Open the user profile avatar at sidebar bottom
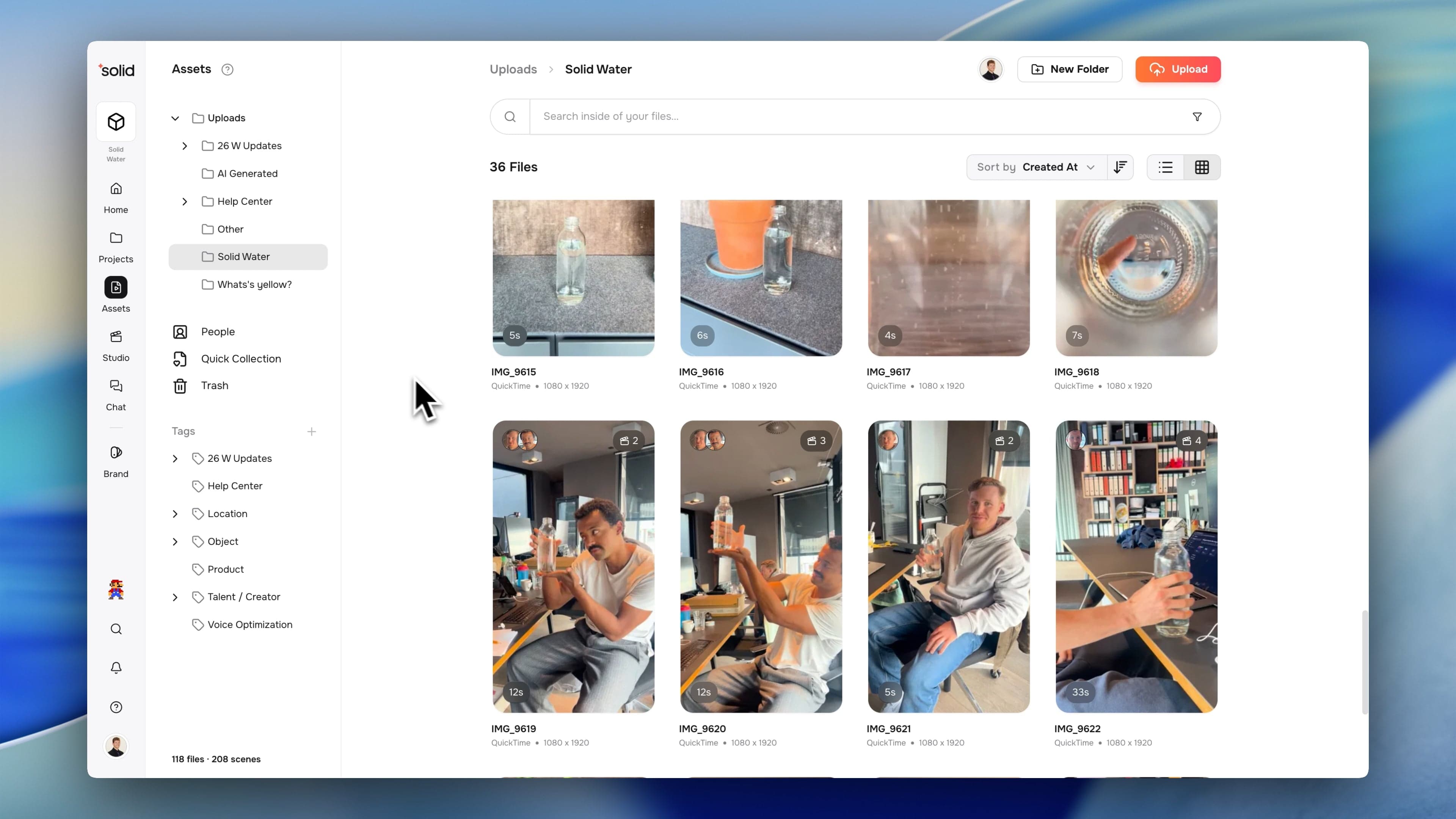The height and width of the screenshot is (819, 1456). point(116,746)
